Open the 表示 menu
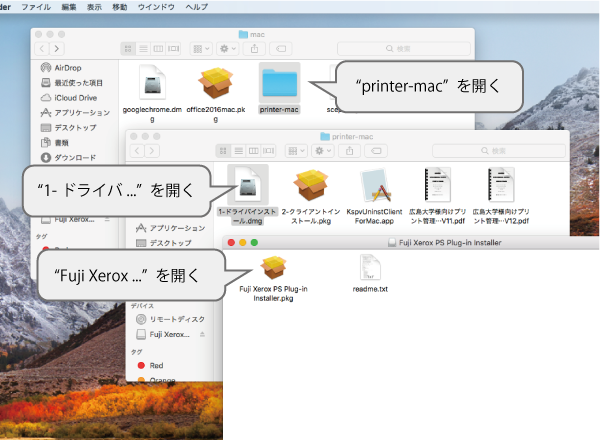The width and height of the screenshot is (600, 440). (x=94, y=7)
